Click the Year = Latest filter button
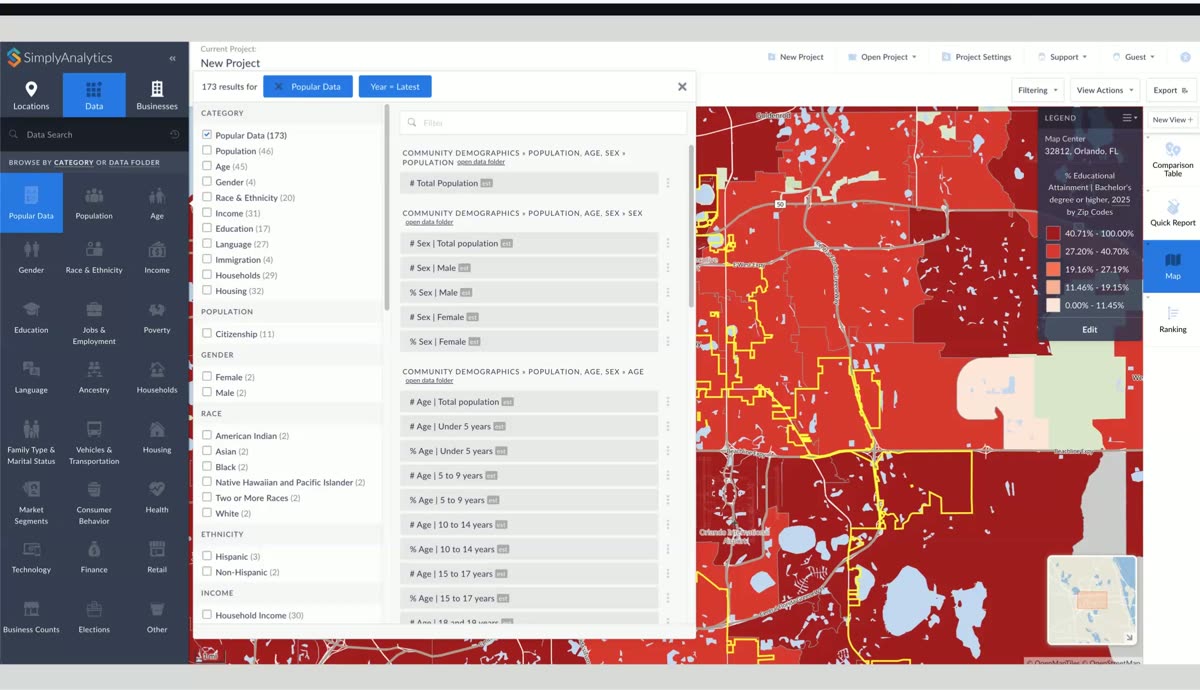Viewport: 1200px width, 690px height. point(395,87)
